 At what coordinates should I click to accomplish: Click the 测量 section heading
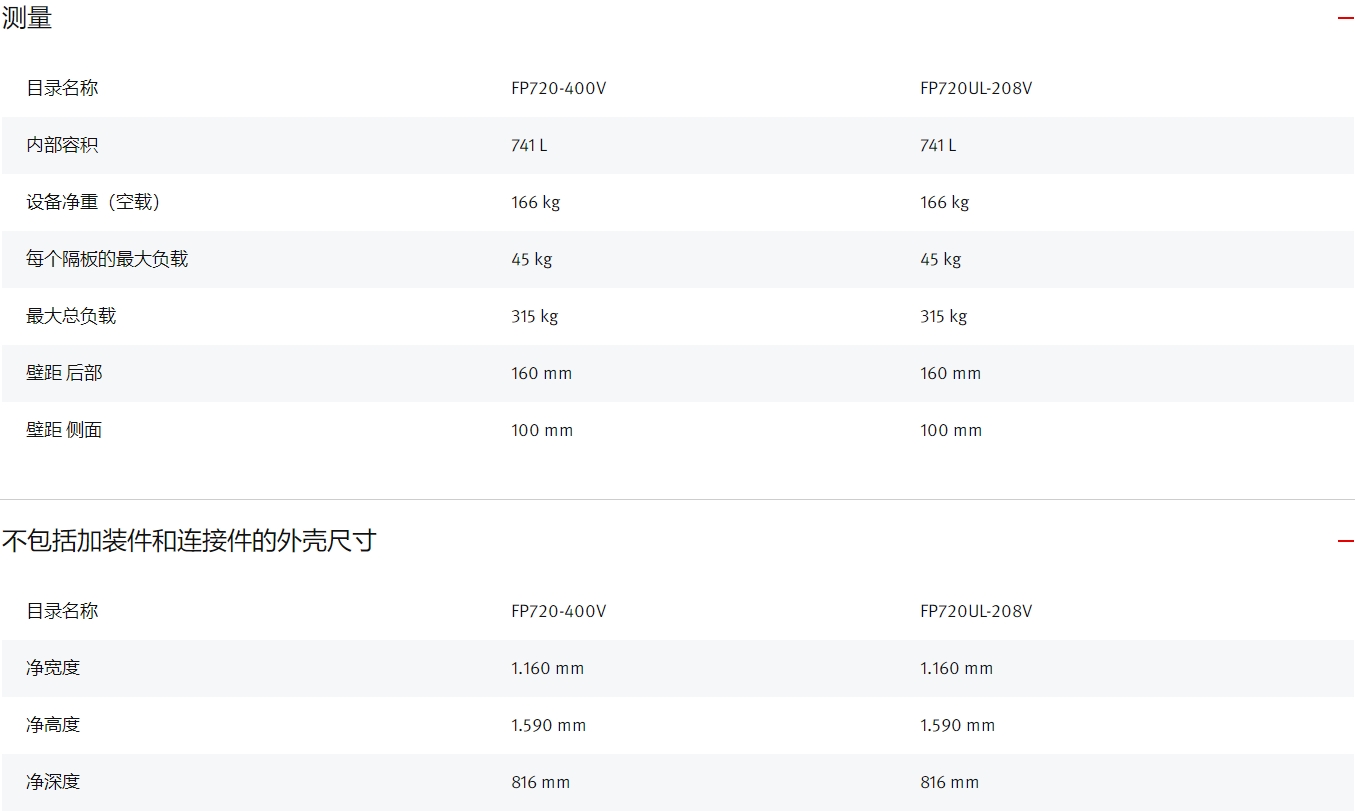pos(27,18)
